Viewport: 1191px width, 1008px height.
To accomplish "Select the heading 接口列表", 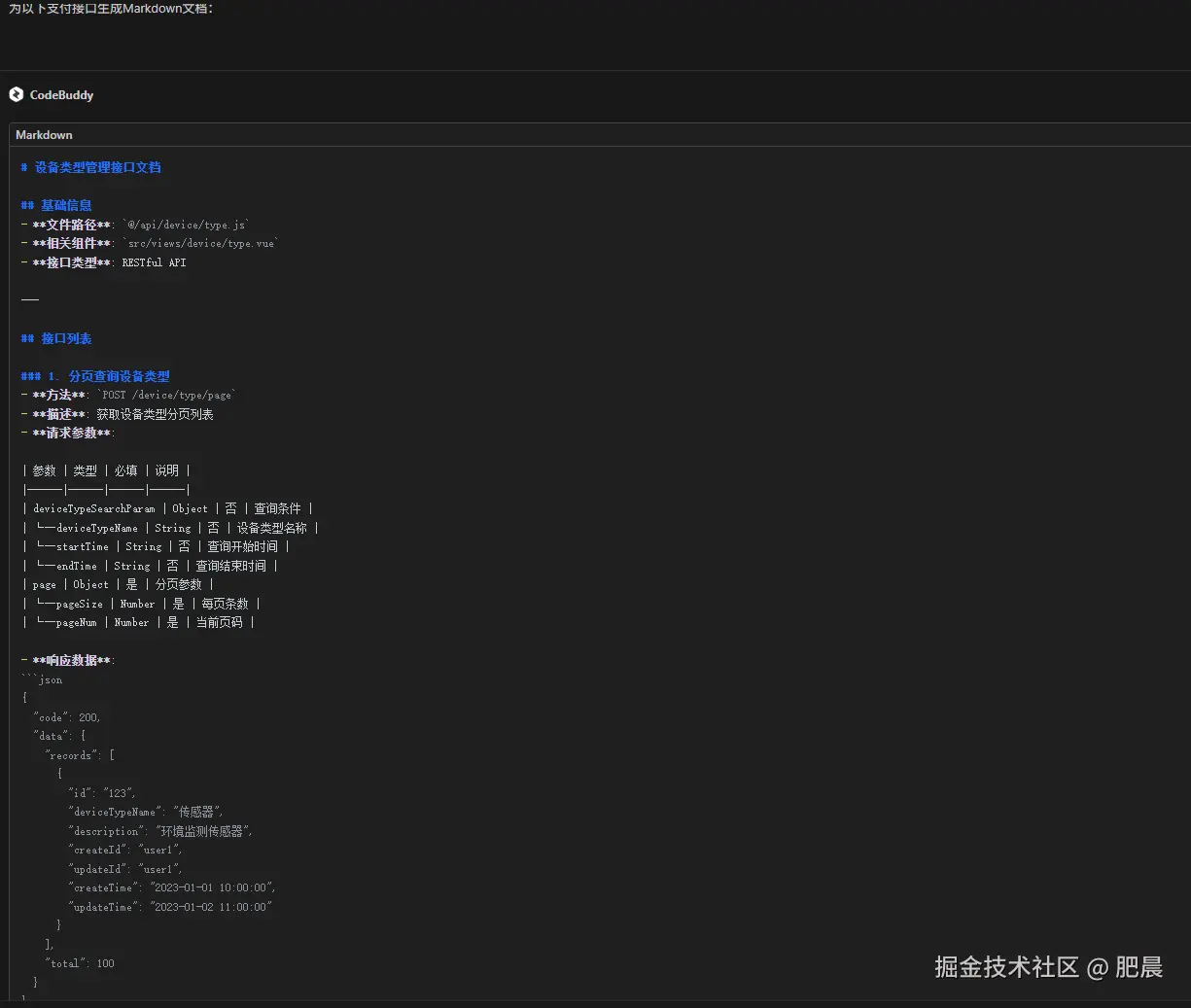I will (56, 338).
